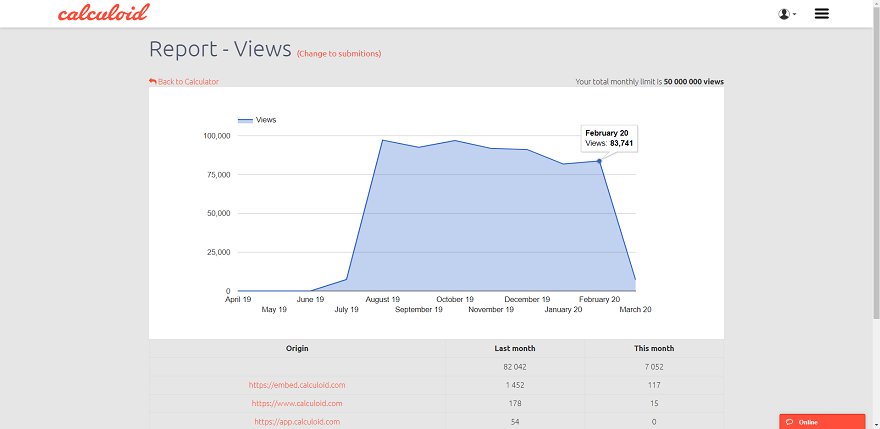Click the Views legend label
This screenshot has height=429, width=880.
point(266,120)
